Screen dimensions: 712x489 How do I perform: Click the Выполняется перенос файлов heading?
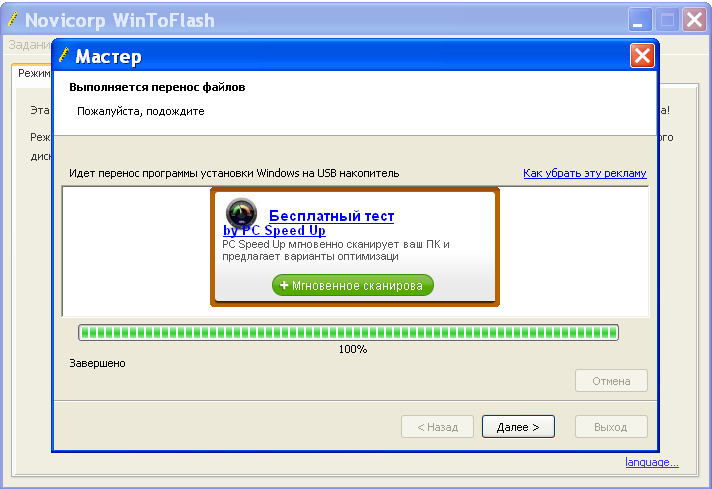[157, 87]
